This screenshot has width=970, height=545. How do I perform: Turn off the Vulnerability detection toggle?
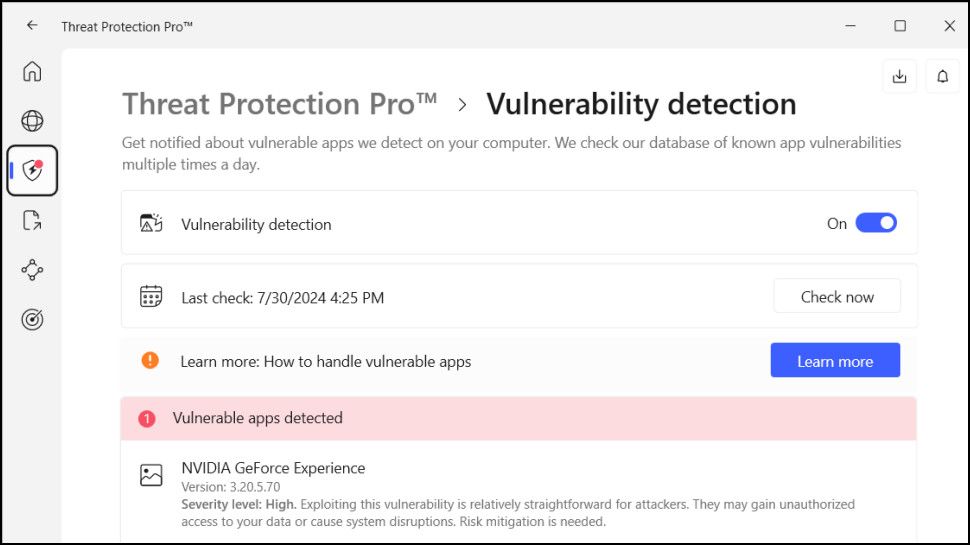876,223
